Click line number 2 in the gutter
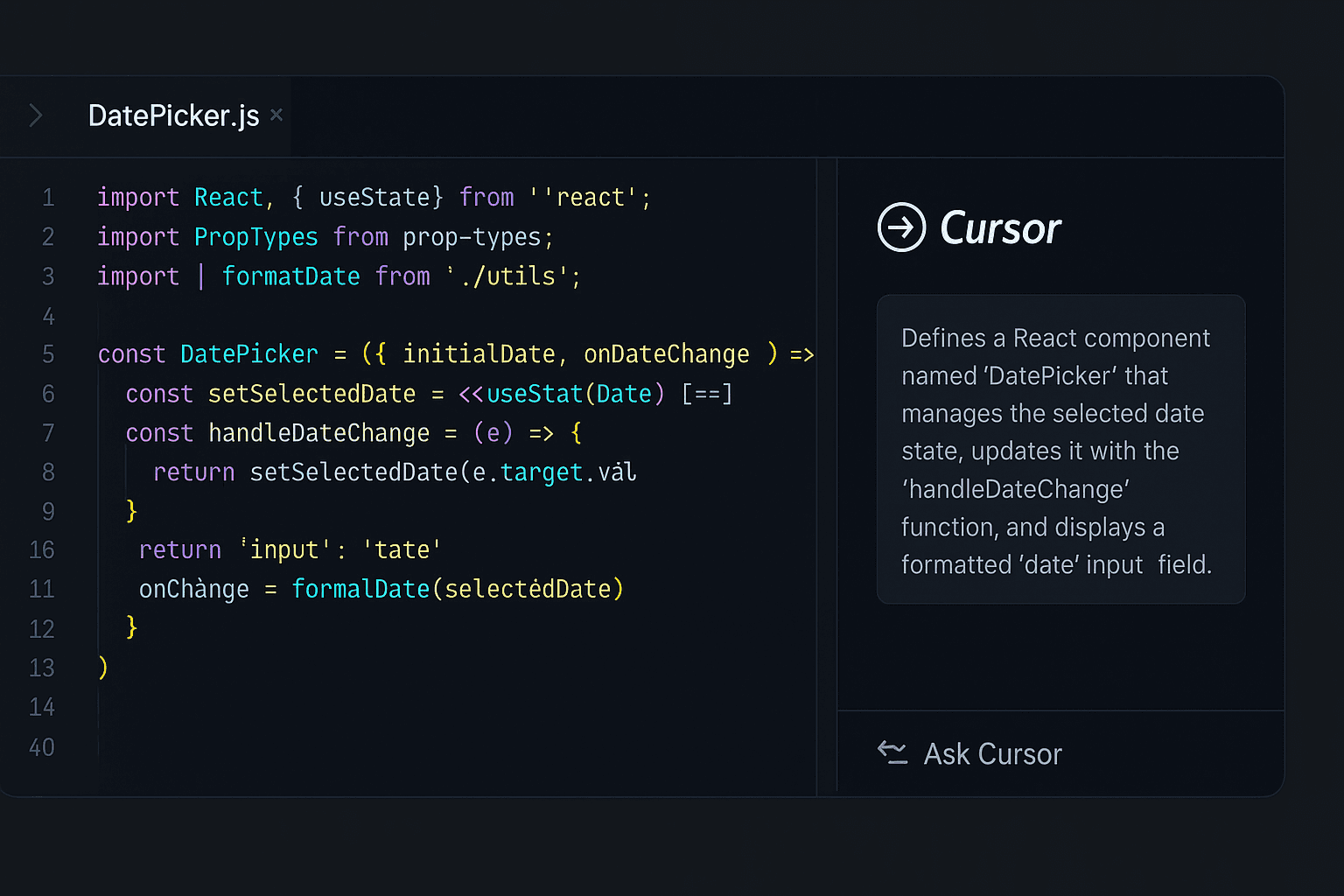The width and height of the screenshot is (1344, 896). 48,237
